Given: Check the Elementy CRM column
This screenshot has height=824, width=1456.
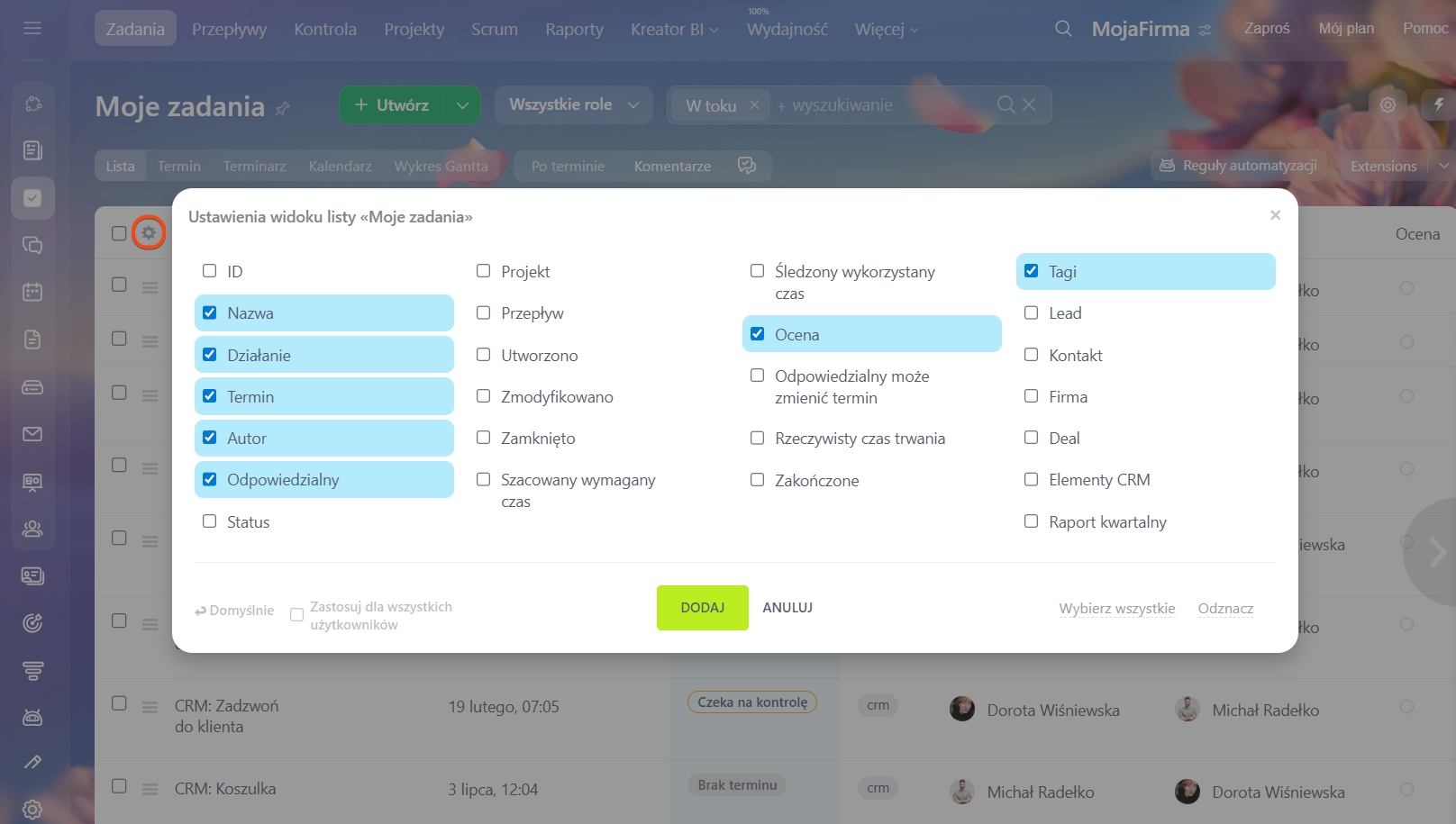Looking at the screenshot, I should coord(1032,480).
